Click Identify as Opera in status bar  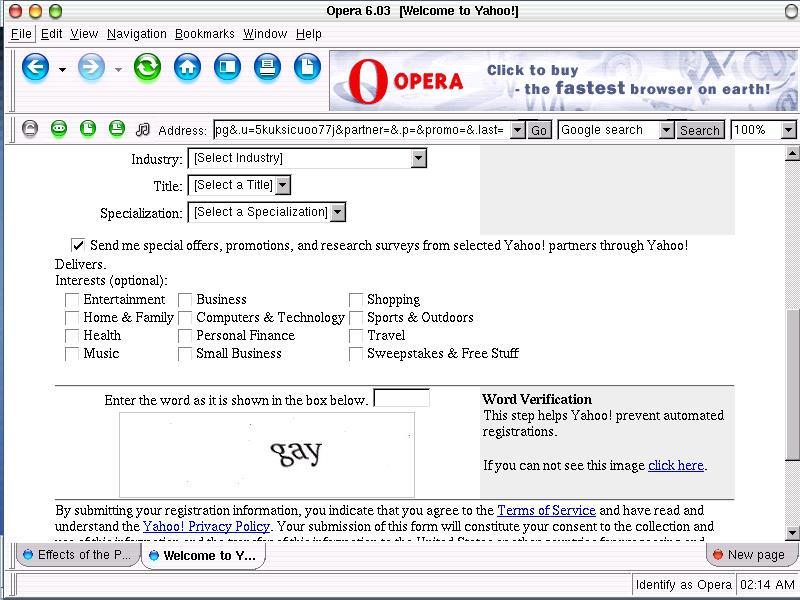(x=684, y=585)
